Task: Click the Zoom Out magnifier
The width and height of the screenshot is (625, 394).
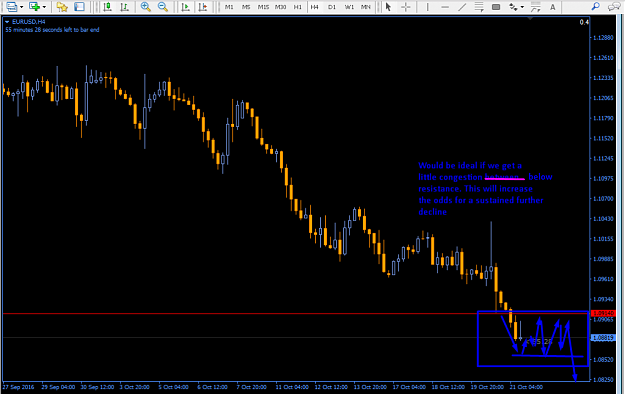Action: click(x=163, y=6)
